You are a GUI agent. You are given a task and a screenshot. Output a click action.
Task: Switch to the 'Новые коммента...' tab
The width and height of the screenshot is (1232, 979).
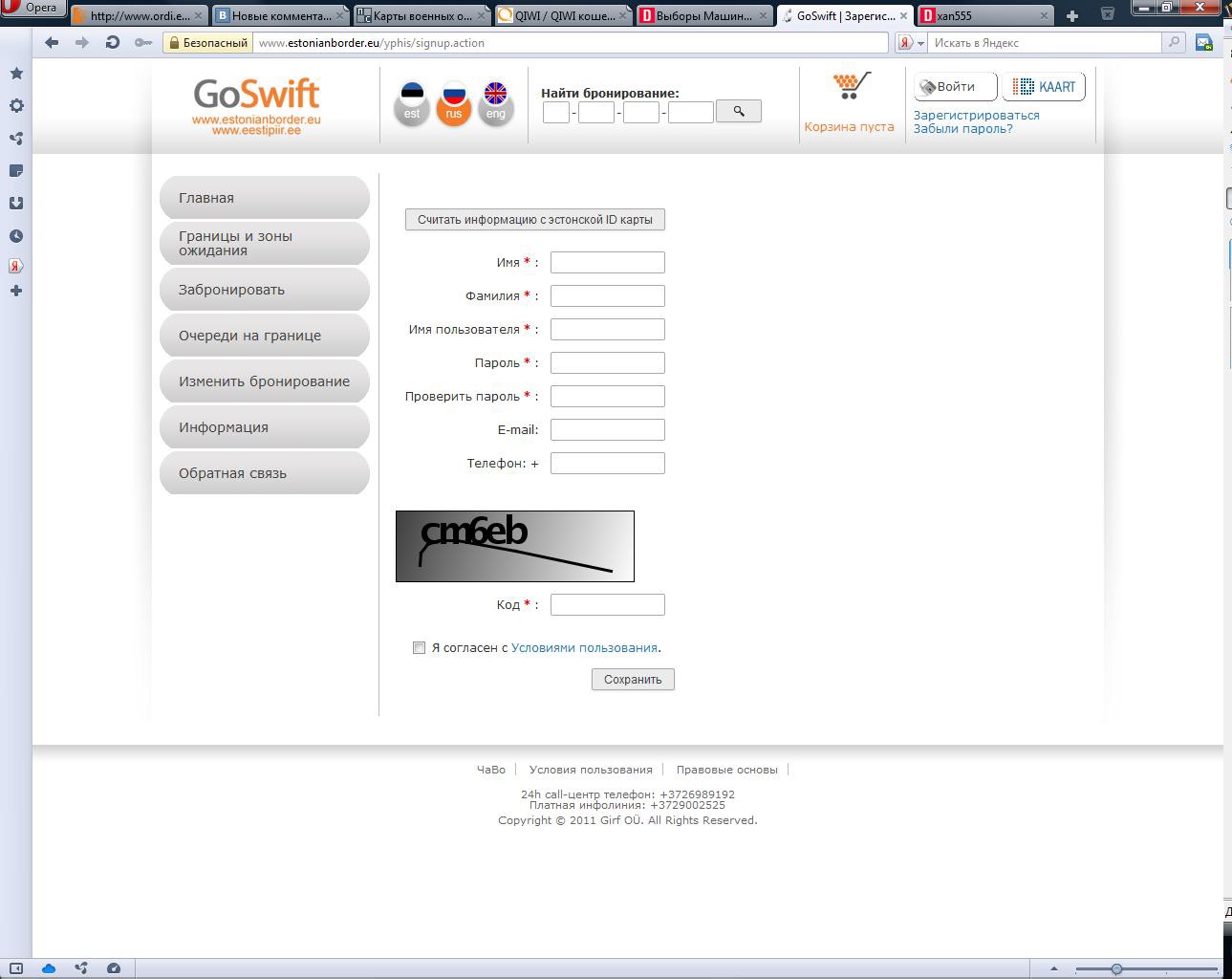[x=281, y=16]
